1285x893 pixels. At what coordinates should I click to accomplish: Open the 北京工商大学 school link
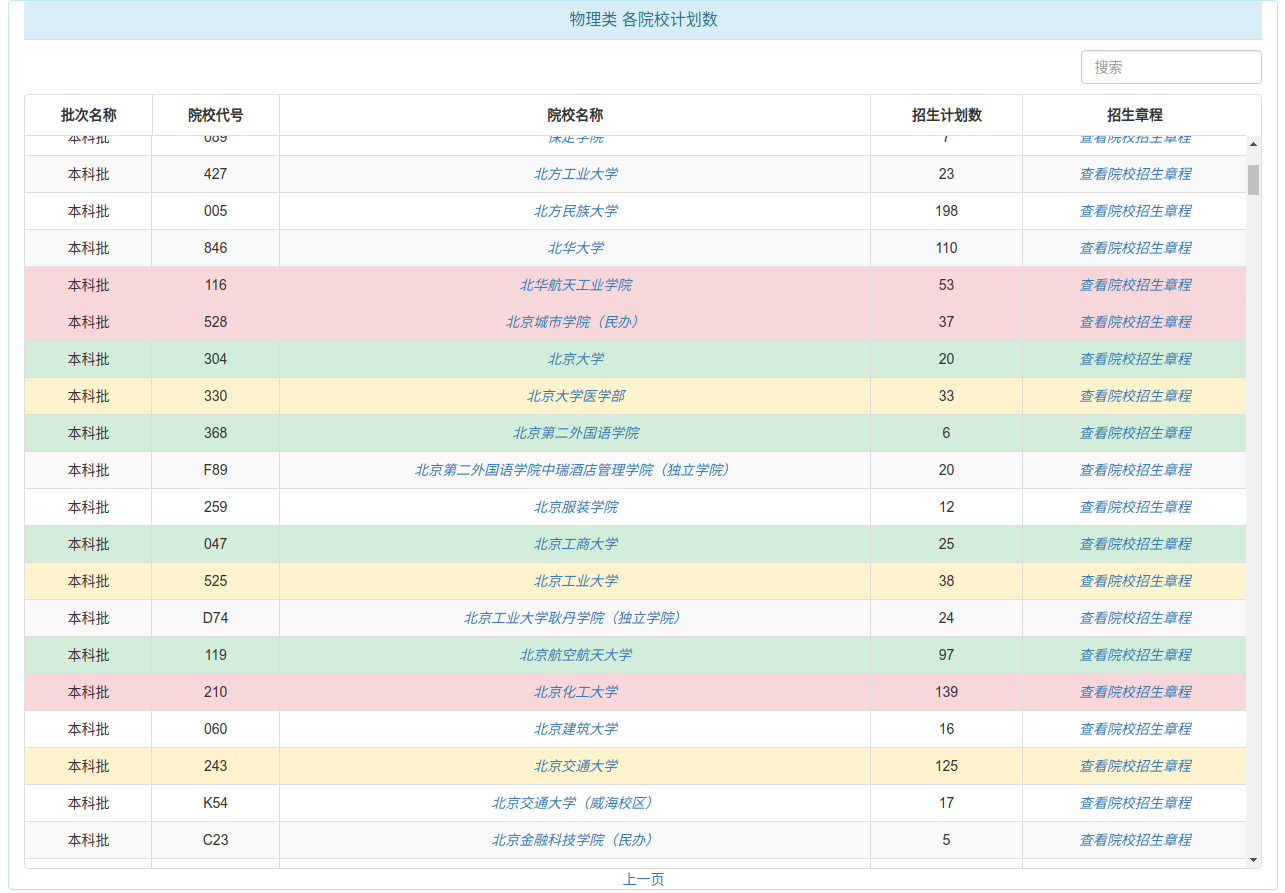(575, 544)
